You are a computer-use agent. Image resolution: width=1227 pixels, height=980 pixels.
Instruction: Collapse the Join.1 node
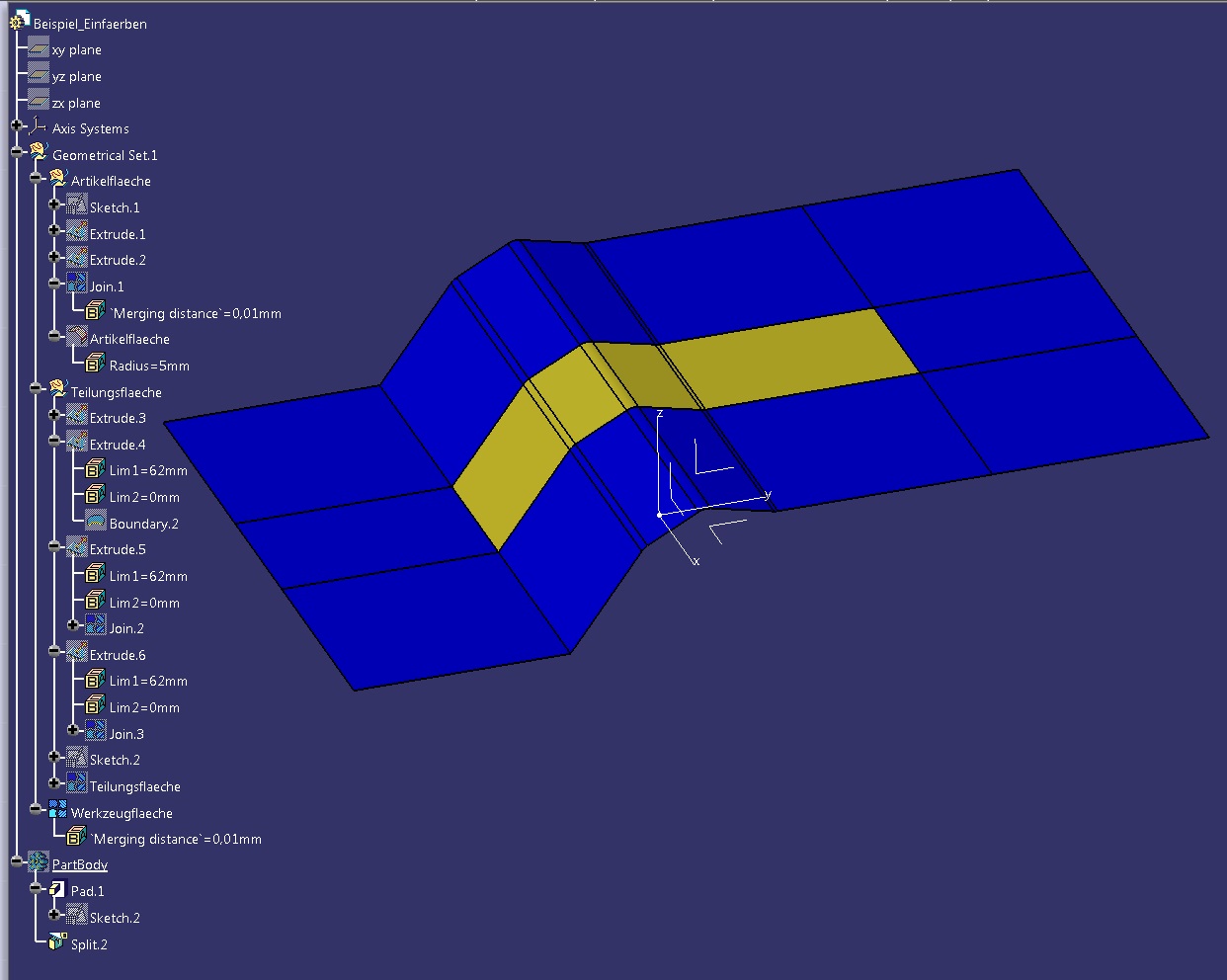point(54,284)
